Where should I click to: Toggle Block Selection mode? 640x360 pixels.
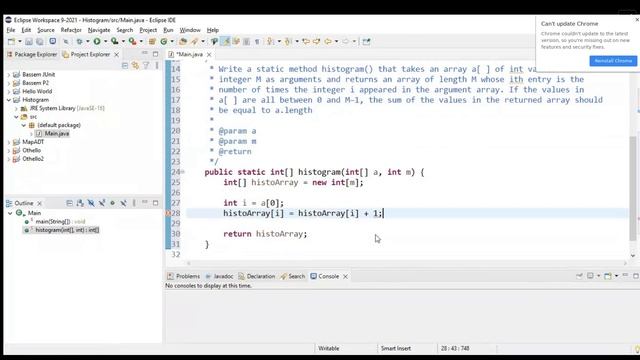coord(247,41)
